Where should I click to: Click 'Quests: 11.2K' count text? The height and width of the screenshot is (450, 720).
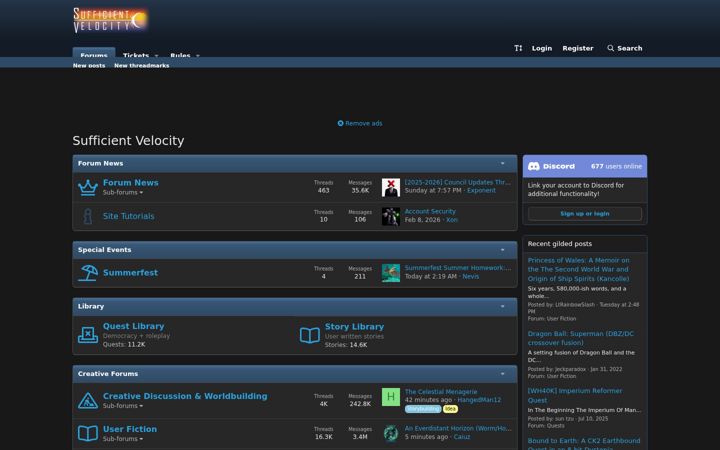coord(124,344)
